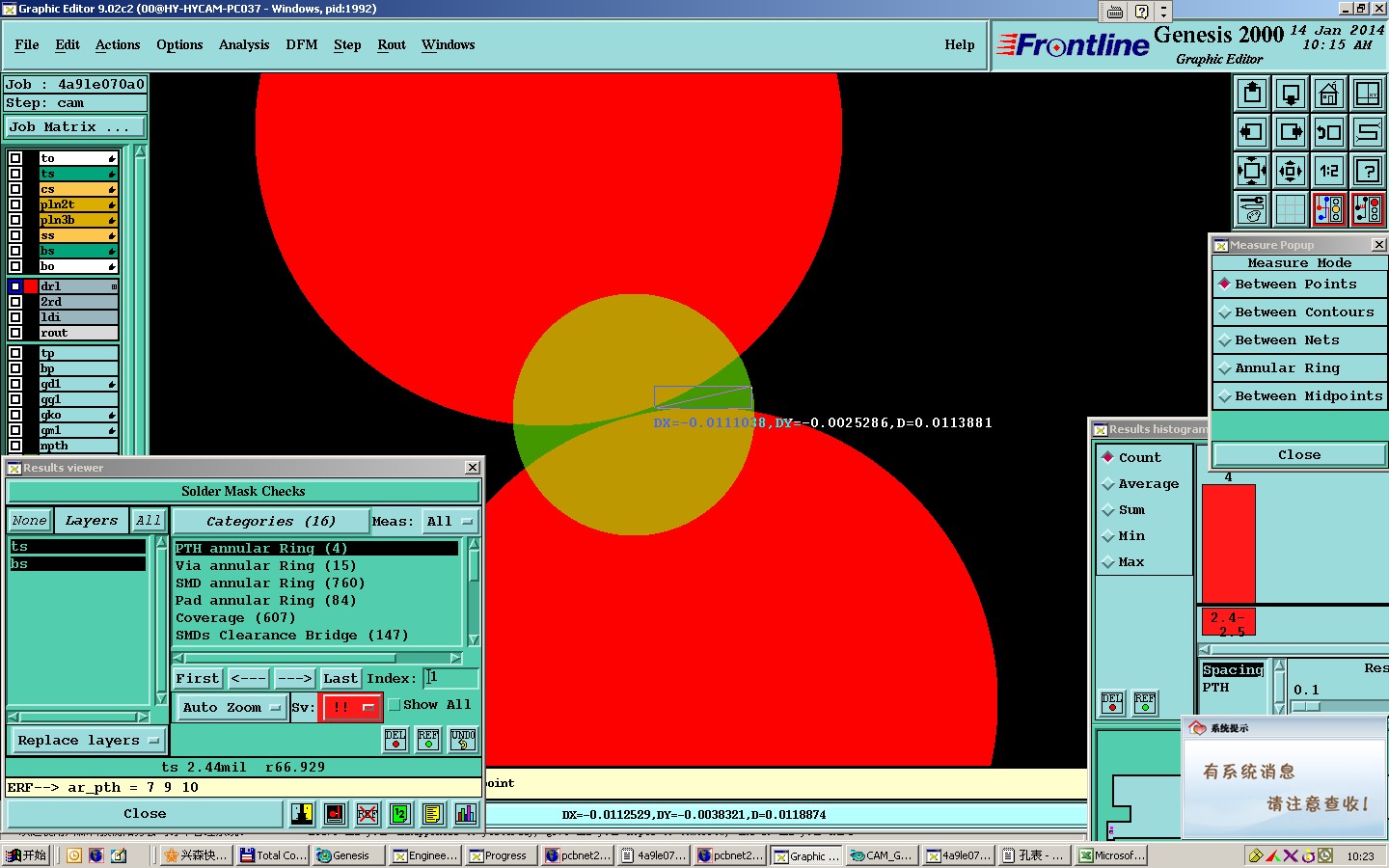1389x868 pixels.
Task: Click the zoom in (inward arrows) icon
Action: [x=1252, y=171]
